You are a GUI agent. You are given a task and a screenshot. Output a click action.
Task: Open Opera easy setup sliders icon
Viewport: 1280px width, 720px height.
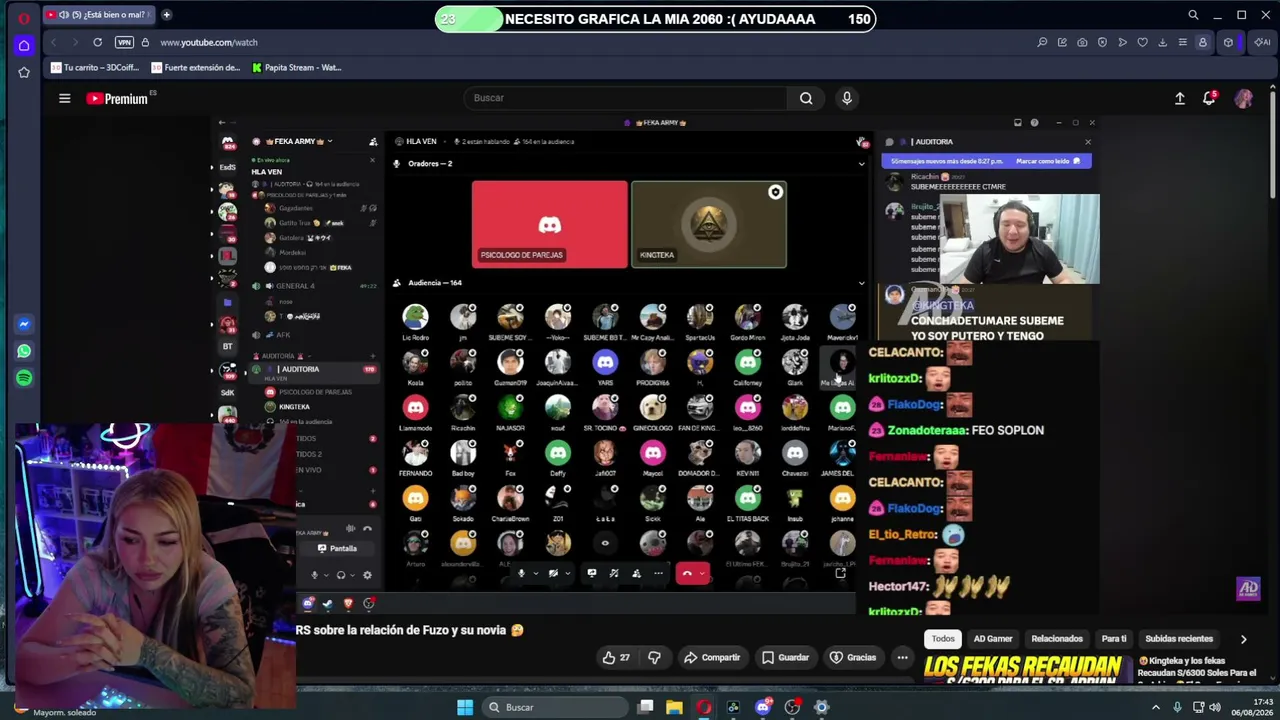pos(1182,42)
